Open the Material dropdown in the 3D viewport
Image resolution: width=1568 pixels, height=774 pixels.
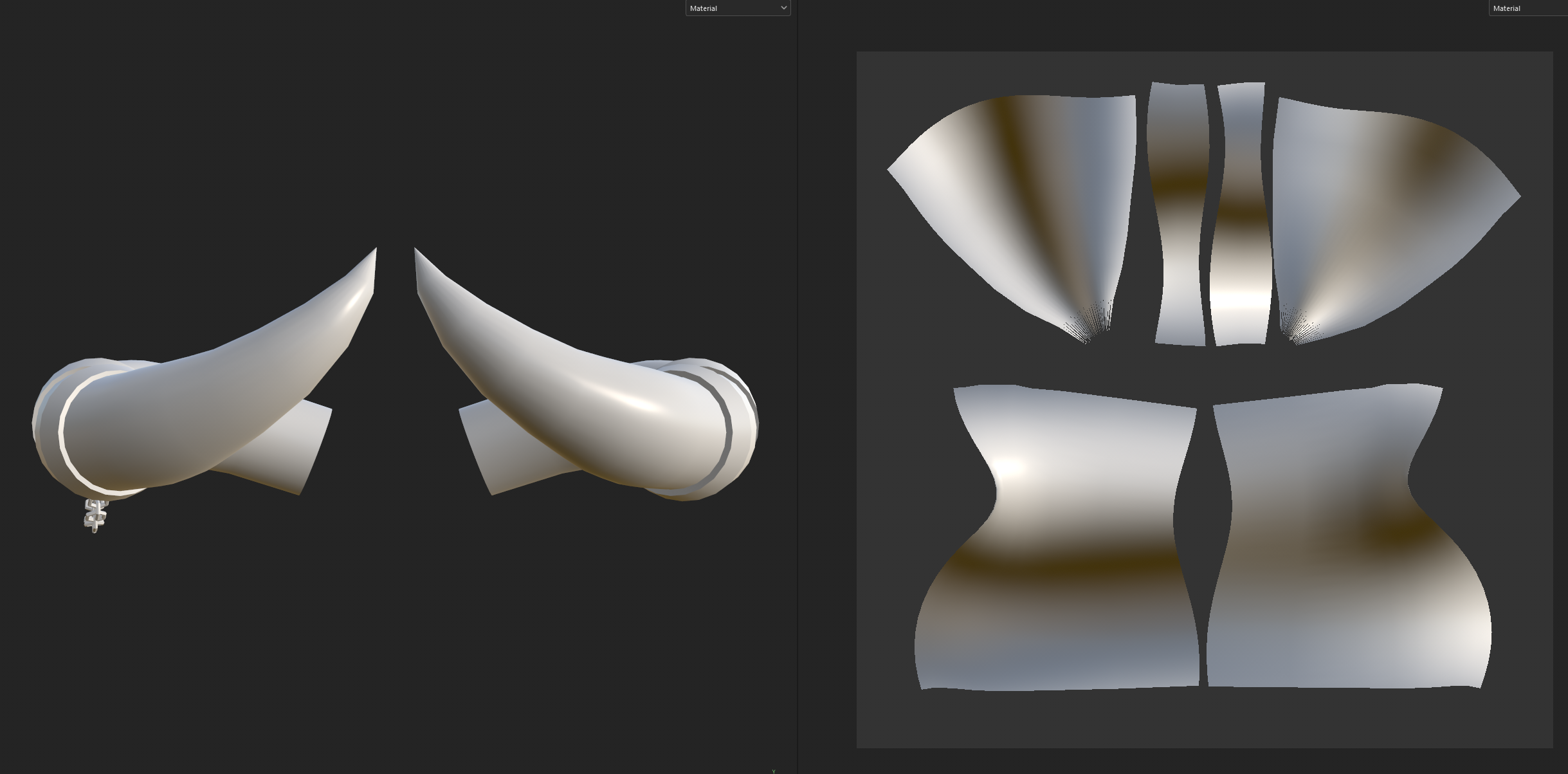coord(738,8)
